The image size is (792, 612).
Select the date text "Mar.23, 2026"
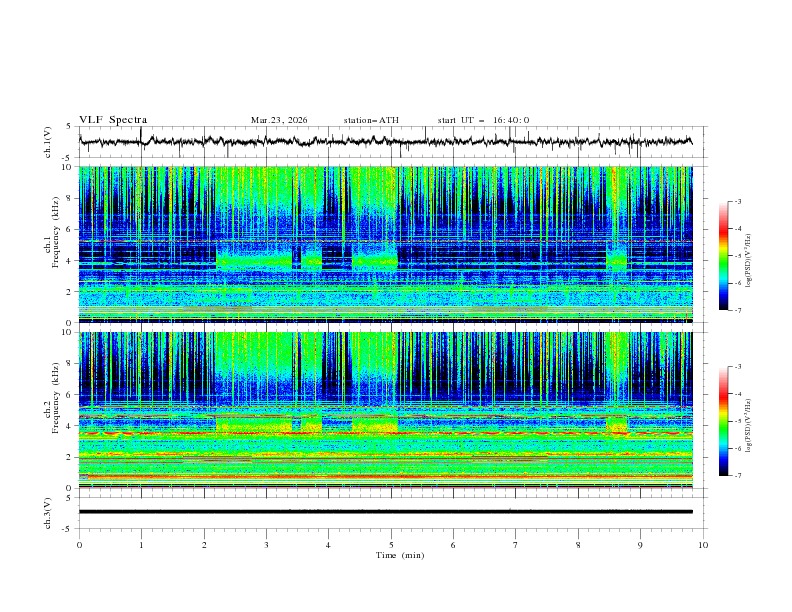pyautogui.click(x=279, y=120)
